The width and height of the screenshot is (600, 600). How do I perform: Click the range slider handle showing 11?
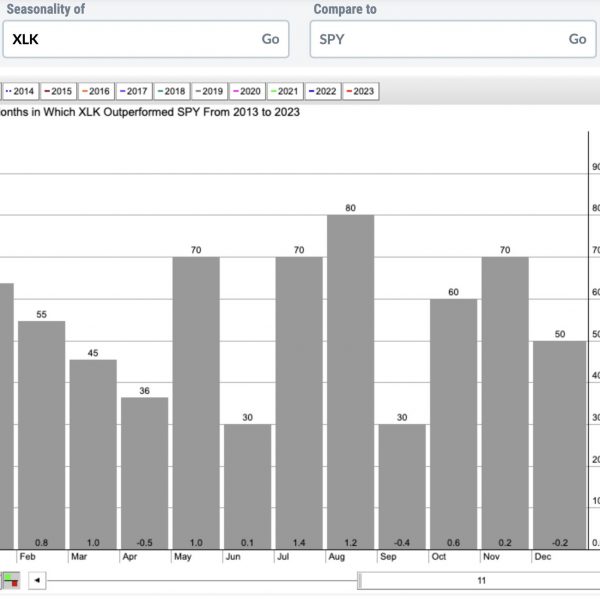click(x=481, y=580)
